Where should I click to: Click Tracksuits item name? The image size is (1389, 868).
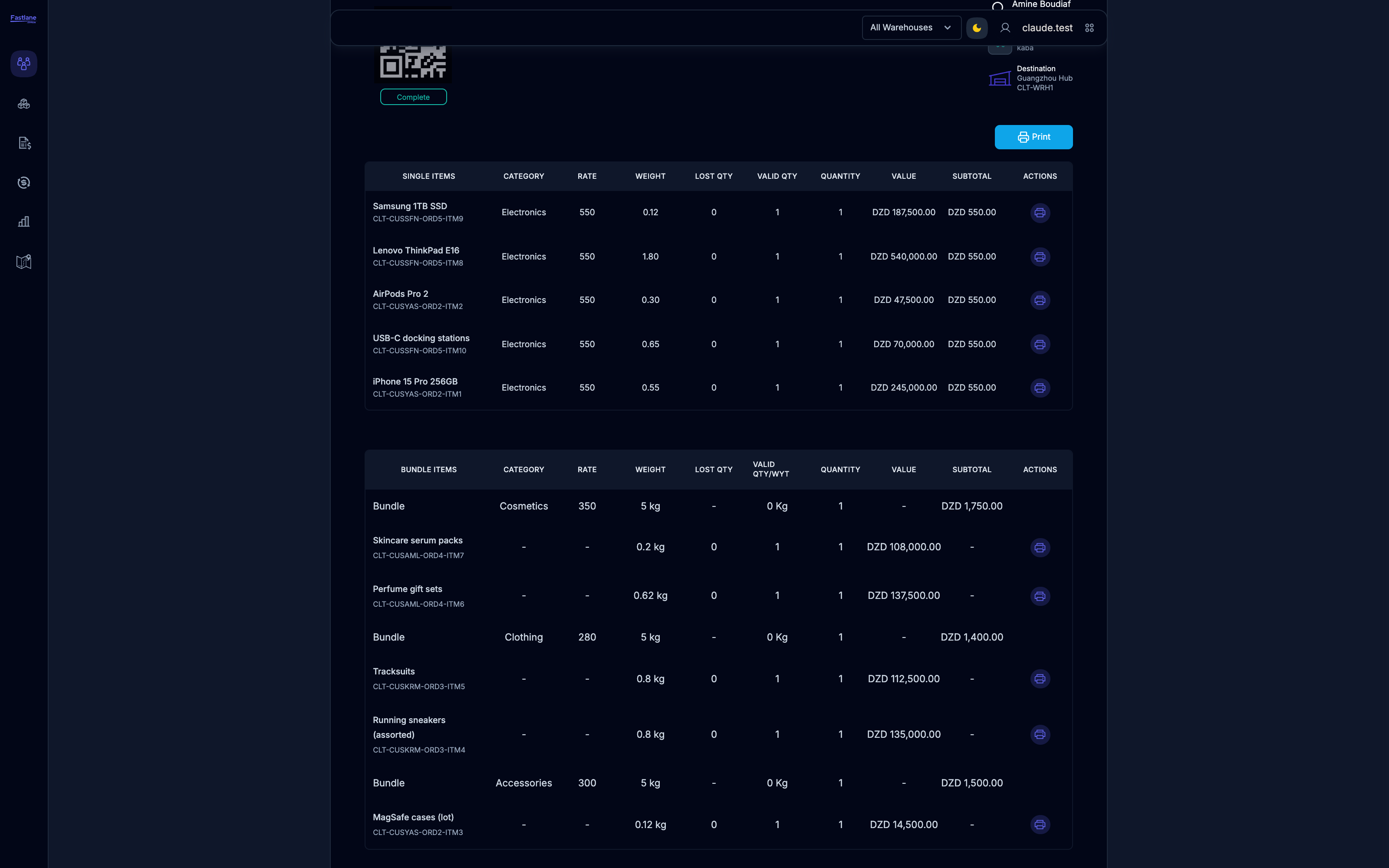pos(393,672)
